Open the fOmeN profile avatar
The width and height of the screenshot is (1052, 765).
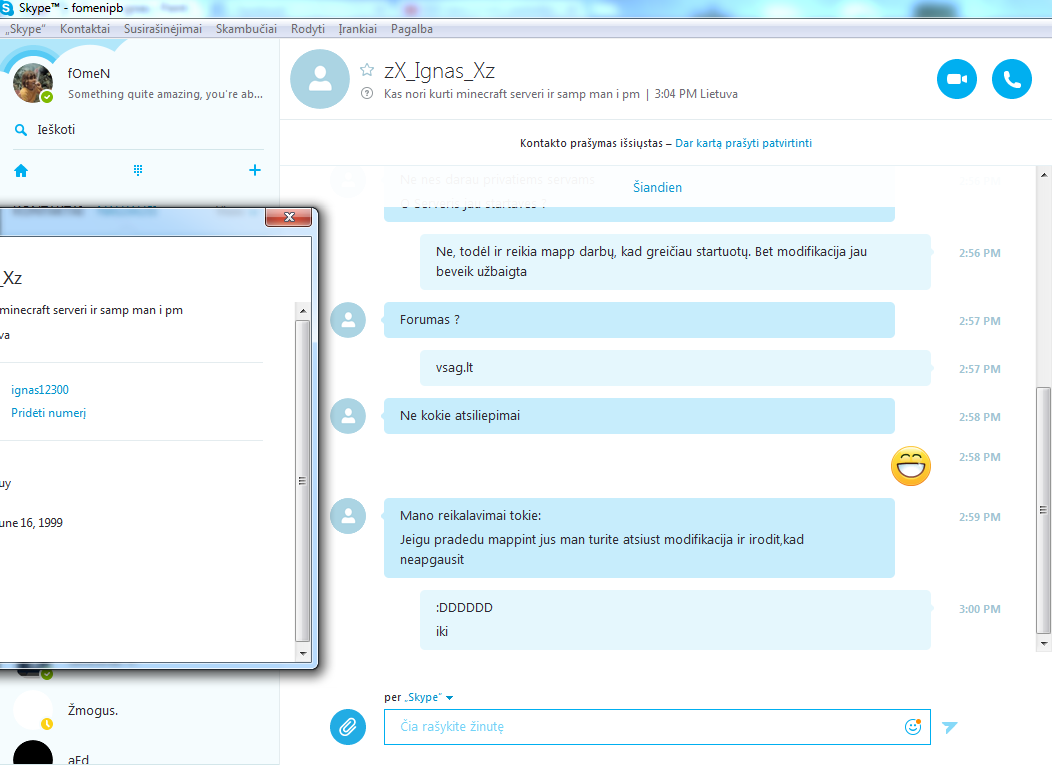point(33,83)
